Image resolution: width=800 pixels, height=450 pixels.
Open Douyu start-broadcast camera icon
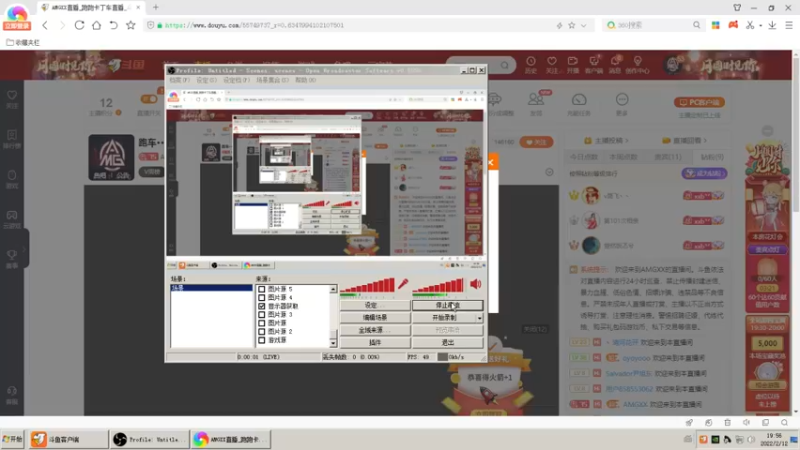572,65
